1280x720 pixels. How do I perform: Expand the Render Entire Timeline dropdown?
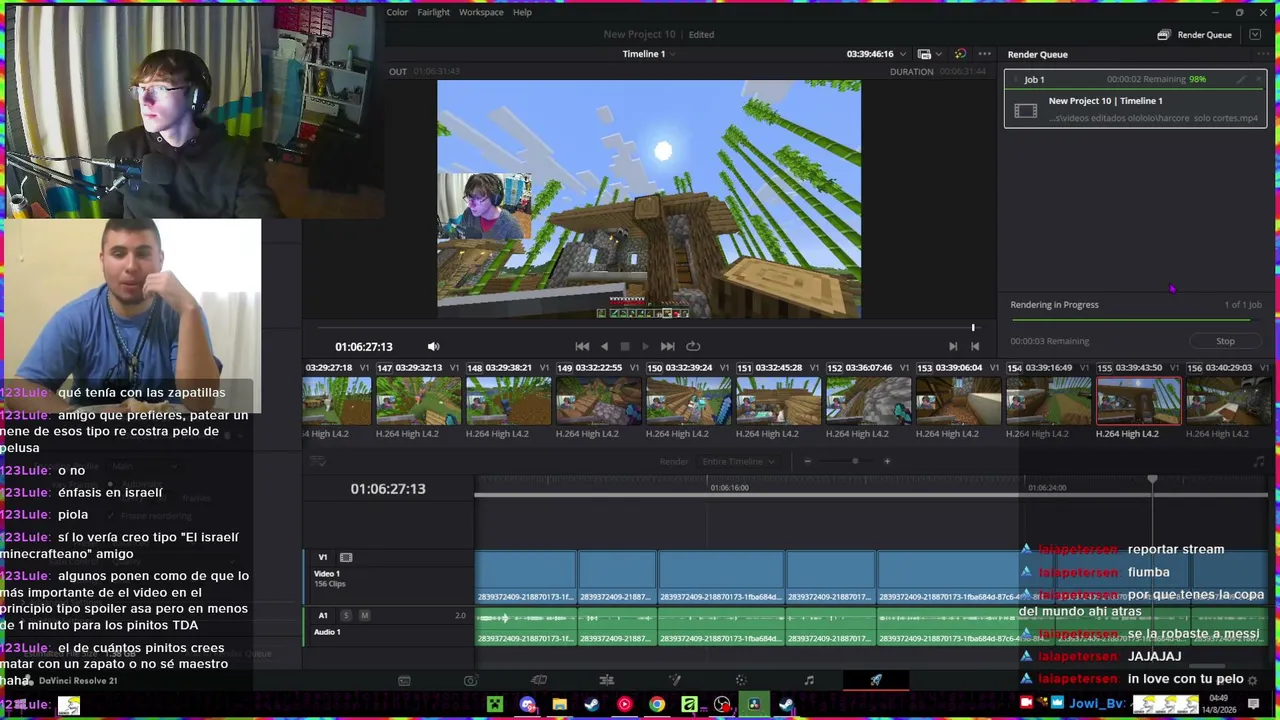739,461
